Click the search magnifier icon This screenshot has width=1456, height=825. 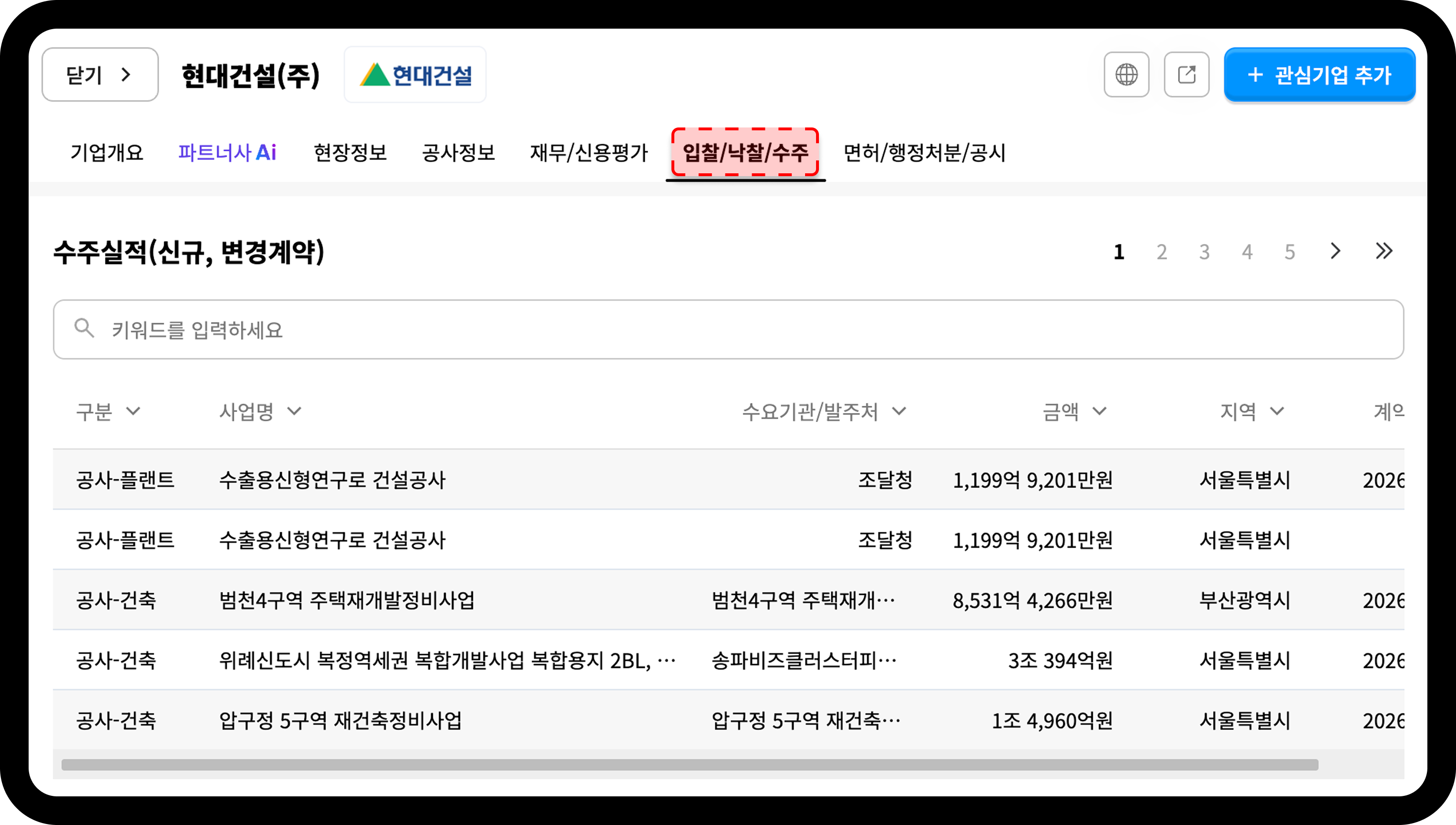(84, 328)
